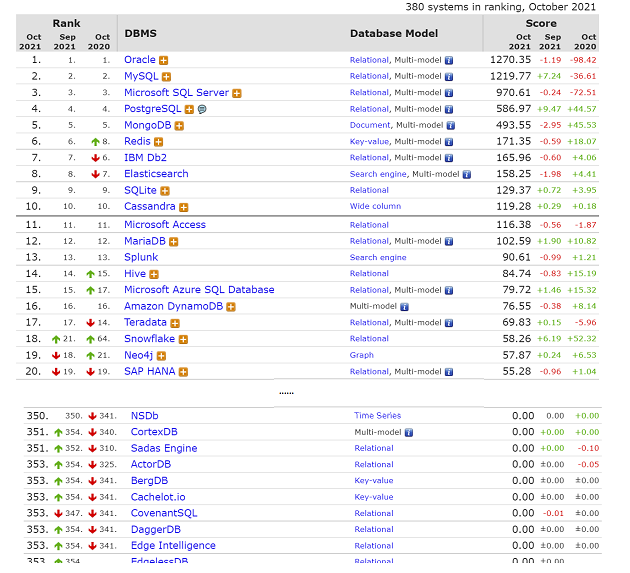630x573 pixels.
Task: Open the Microsoft Azure SQL Database link
Action: point(199,290)
